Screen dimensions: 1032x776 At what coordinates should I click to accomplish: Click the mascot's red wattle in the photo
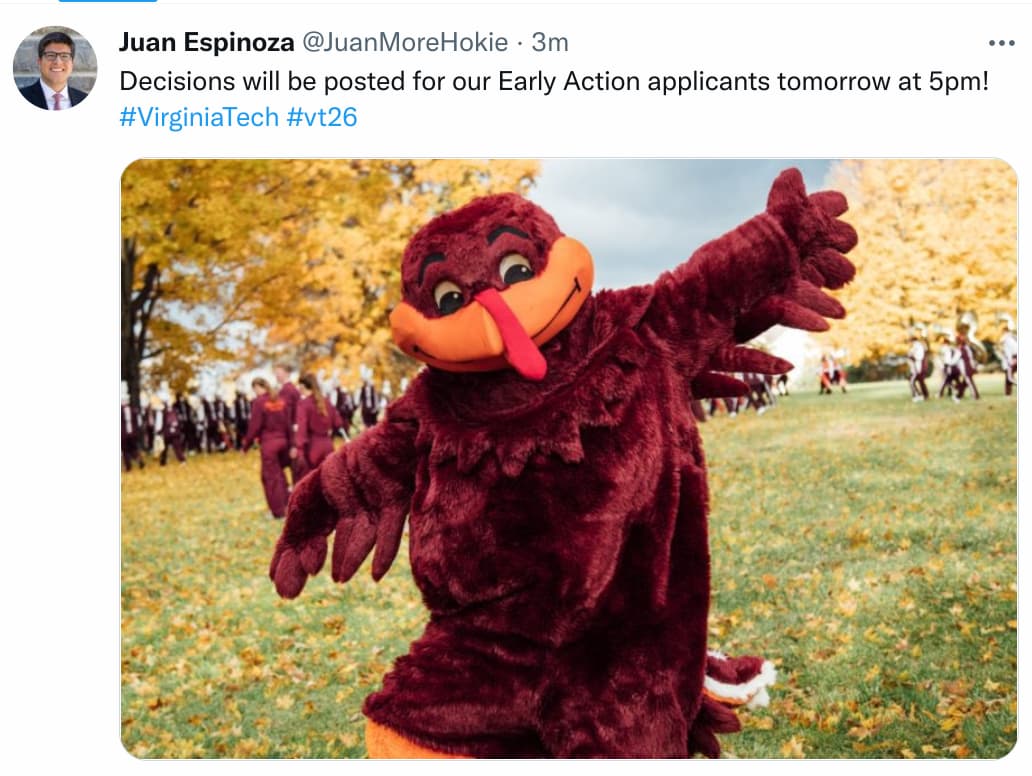(x=515, y=334)
